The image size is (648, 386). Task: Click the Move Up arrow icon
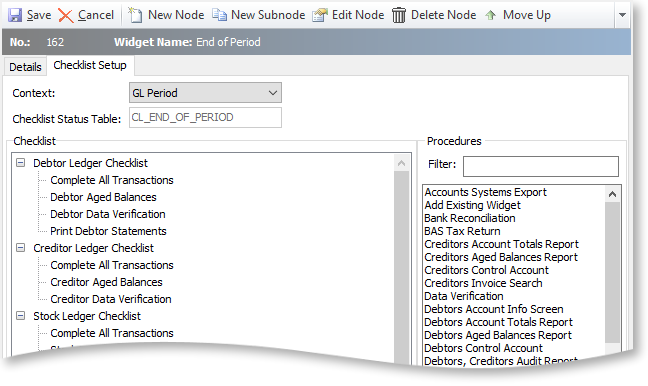[491, 15]
